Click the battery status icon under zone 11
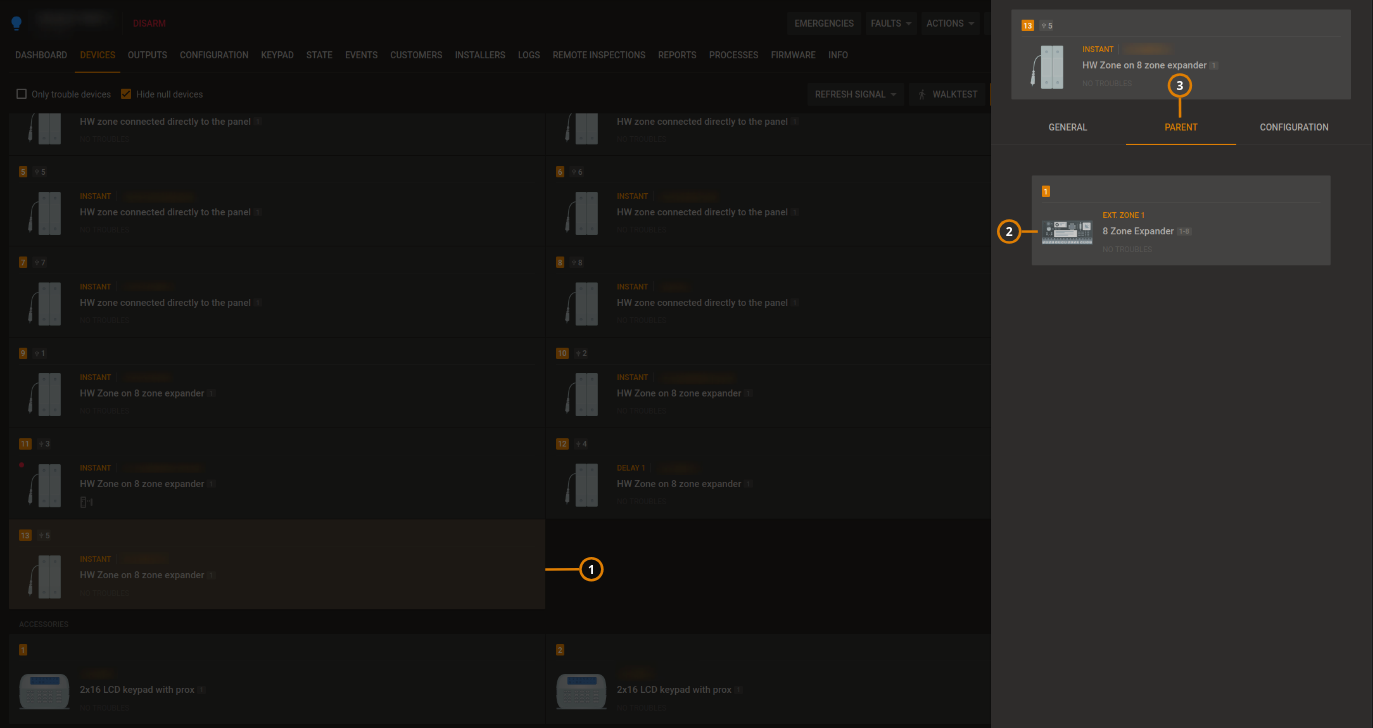Viewport: 1373px width, 728px height. coord(83,502)
